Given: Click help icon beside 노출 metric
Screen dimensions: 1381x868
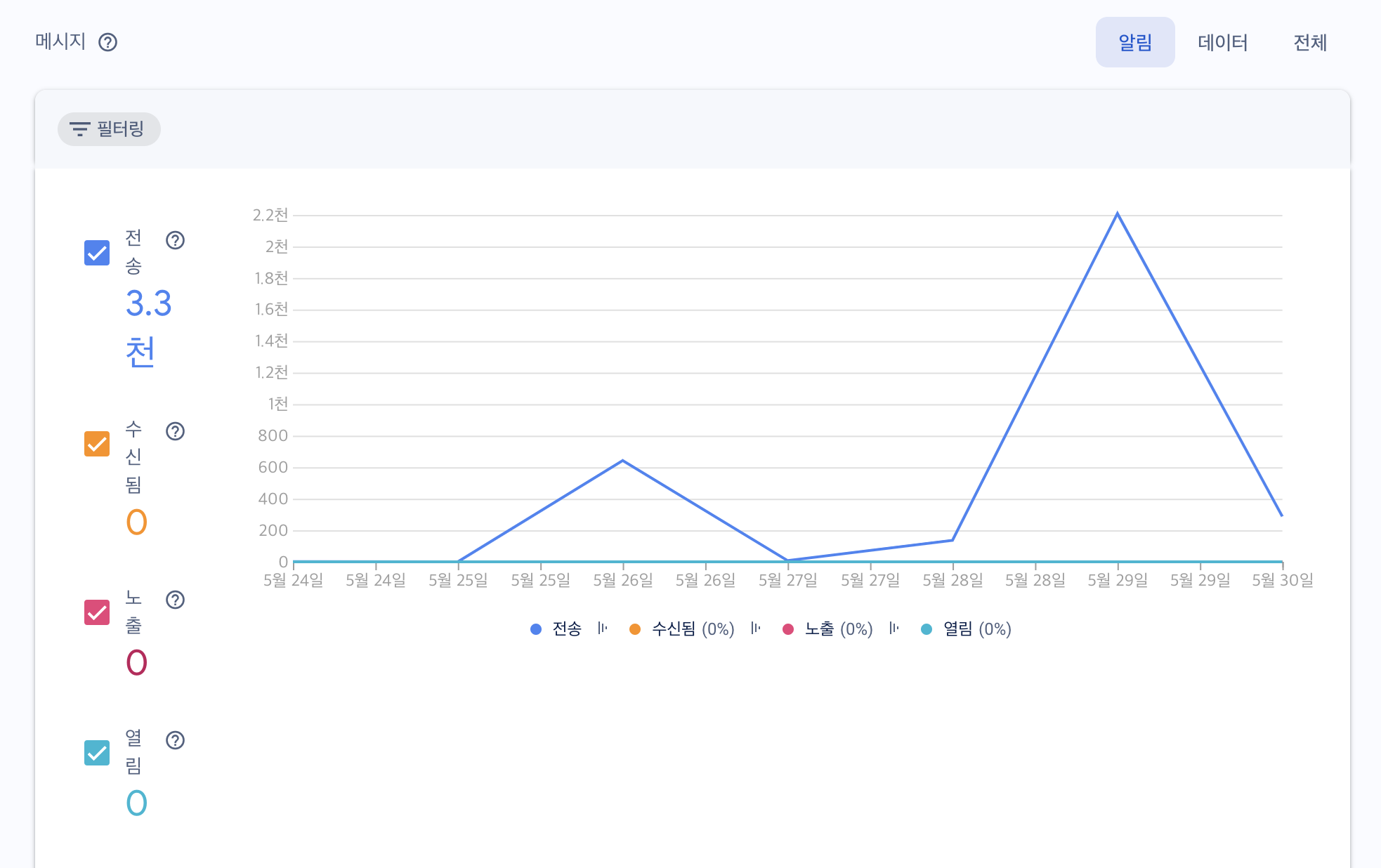Looking at the screenshot, I should click(175, 600).
